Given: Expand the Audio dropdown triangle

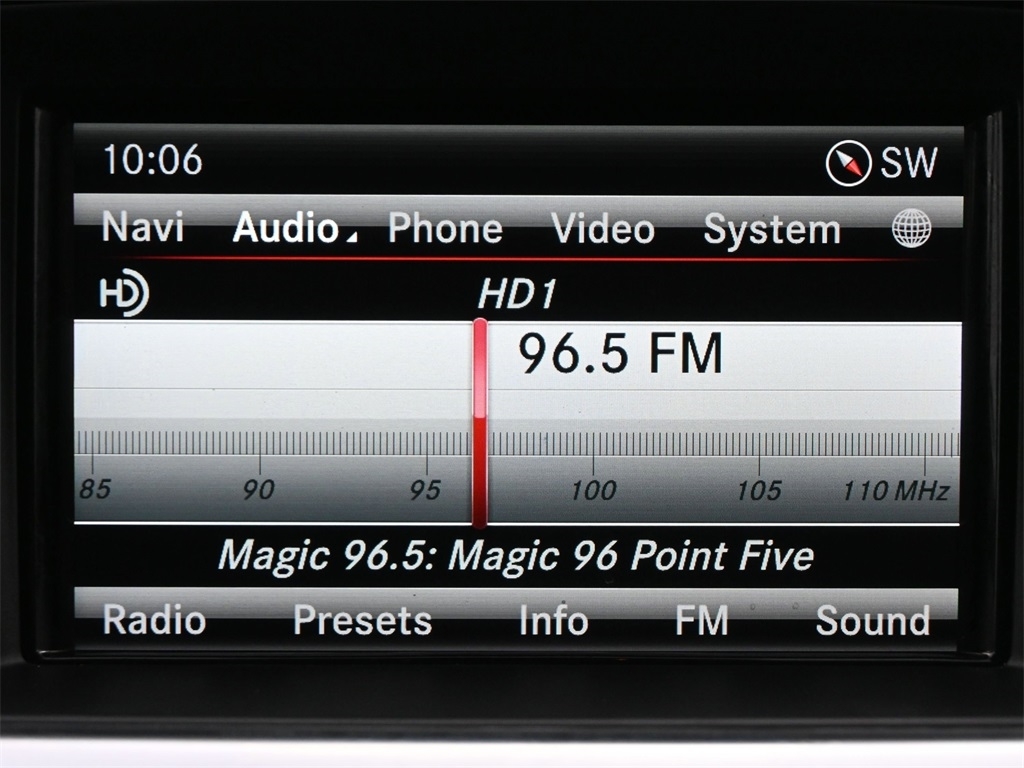Looking at the screenshot, I should click(x=351, y=237).
